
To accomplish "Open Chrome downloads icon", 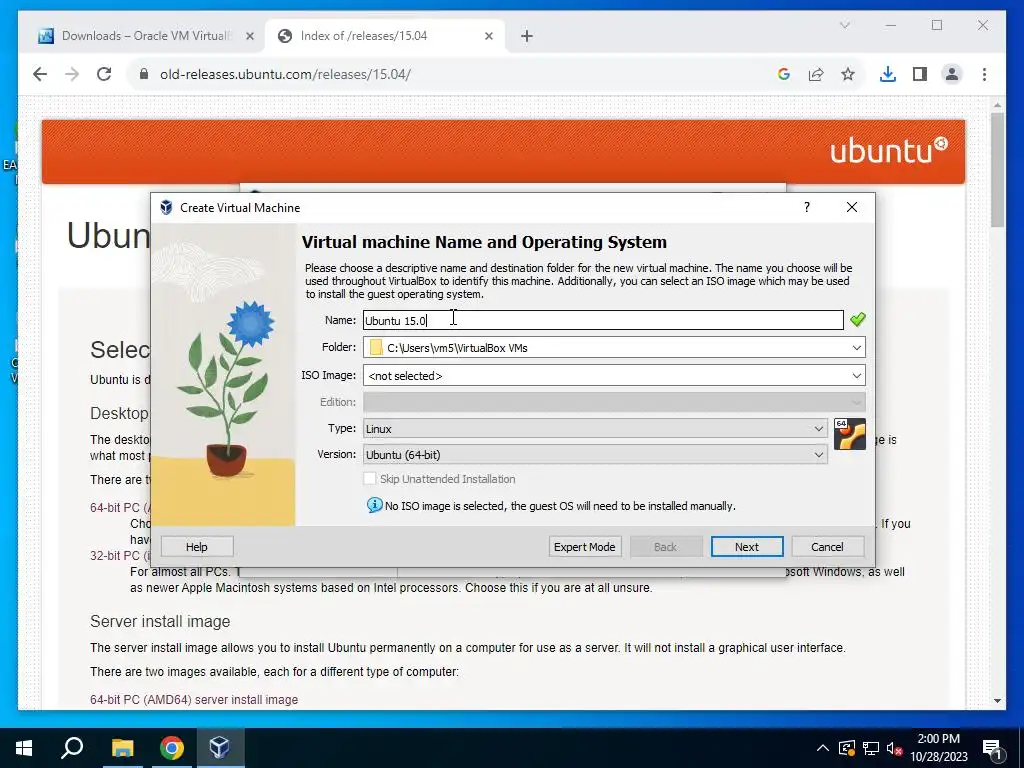I will [888, 74].
